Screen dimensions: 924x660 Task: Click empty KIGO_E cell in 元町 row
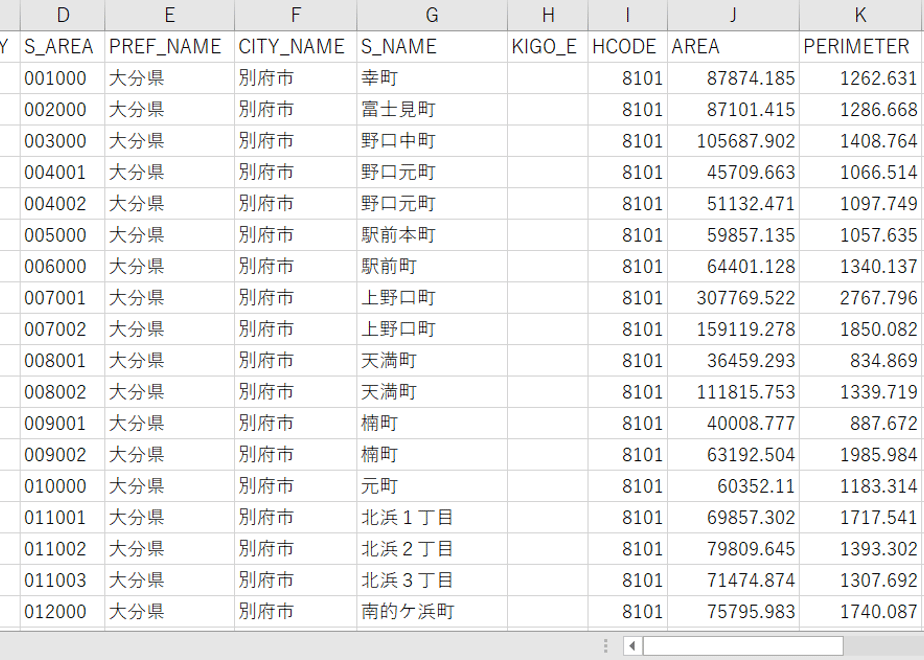(x=548, y=486)
